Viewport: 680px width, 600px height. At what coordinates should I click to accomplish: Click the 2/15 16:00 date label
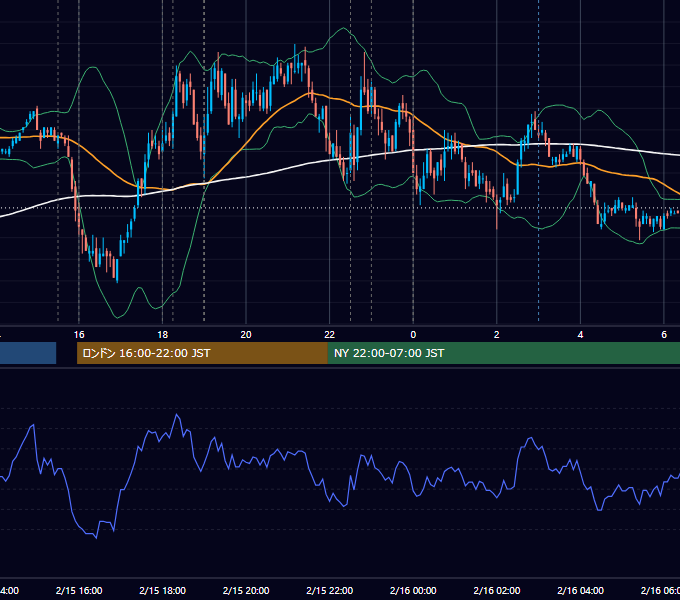click(x=79, y=590)
